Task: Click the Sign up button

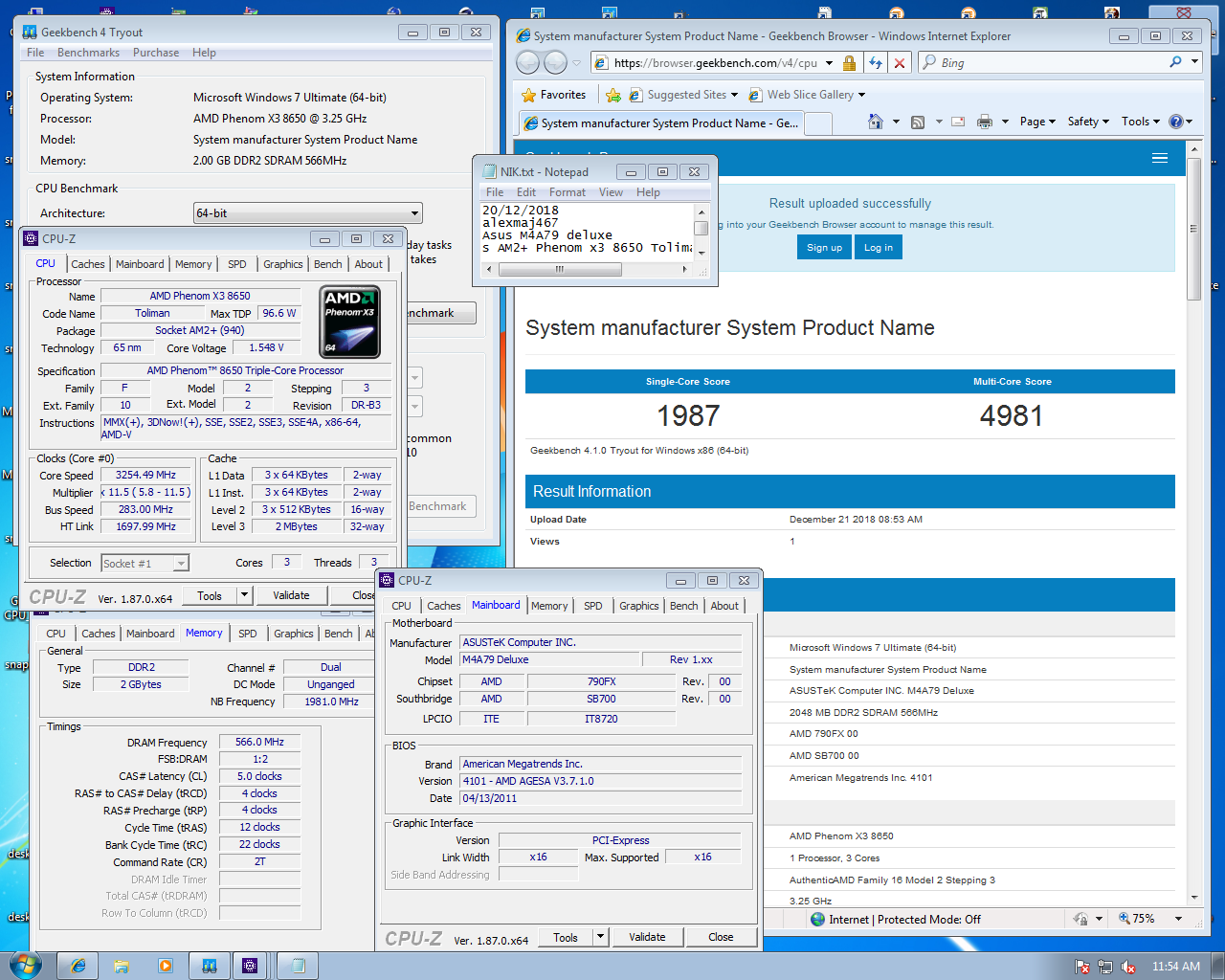Action: coord(824,248)
